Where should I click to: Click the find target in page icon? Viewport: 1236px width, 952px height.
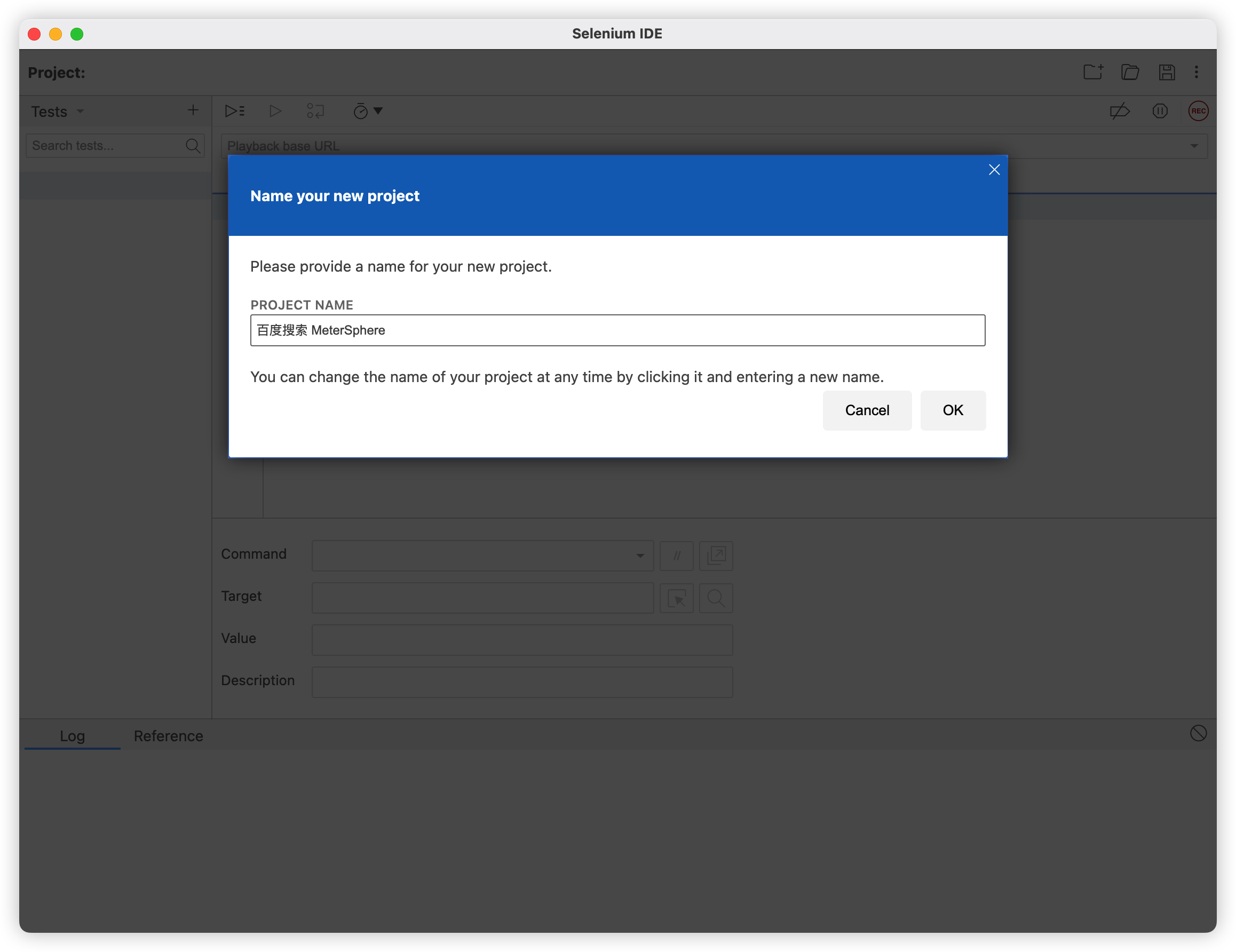[716, 598]
